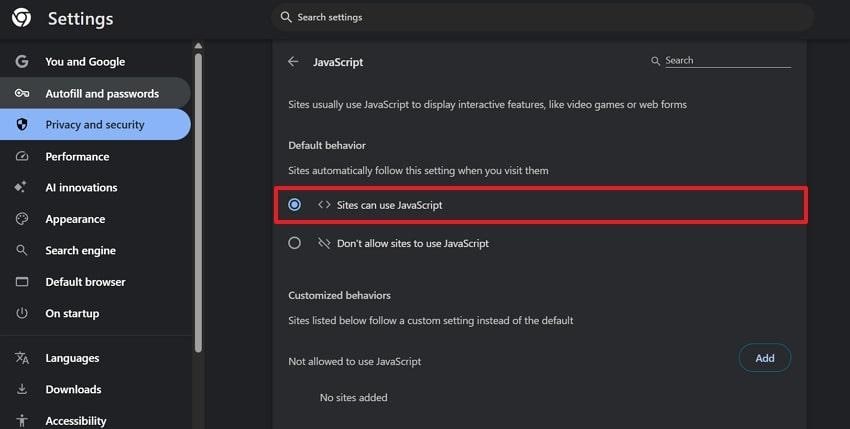The width and height of the screenshot is (850, 429).
Task: Click the Add button for blocked sites
Action: 764,358
